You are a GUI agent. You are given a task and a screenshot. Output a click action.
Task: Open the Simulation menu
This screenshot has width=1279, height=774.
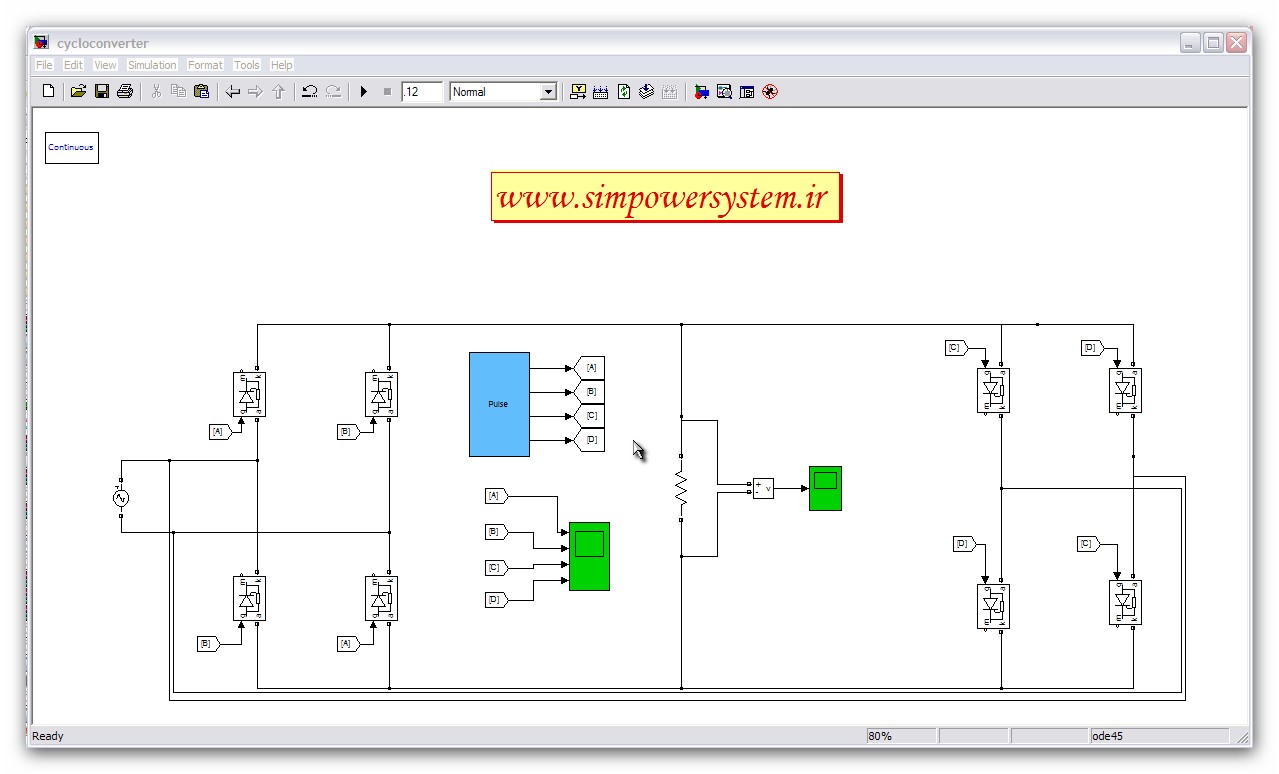pos(152,65)
